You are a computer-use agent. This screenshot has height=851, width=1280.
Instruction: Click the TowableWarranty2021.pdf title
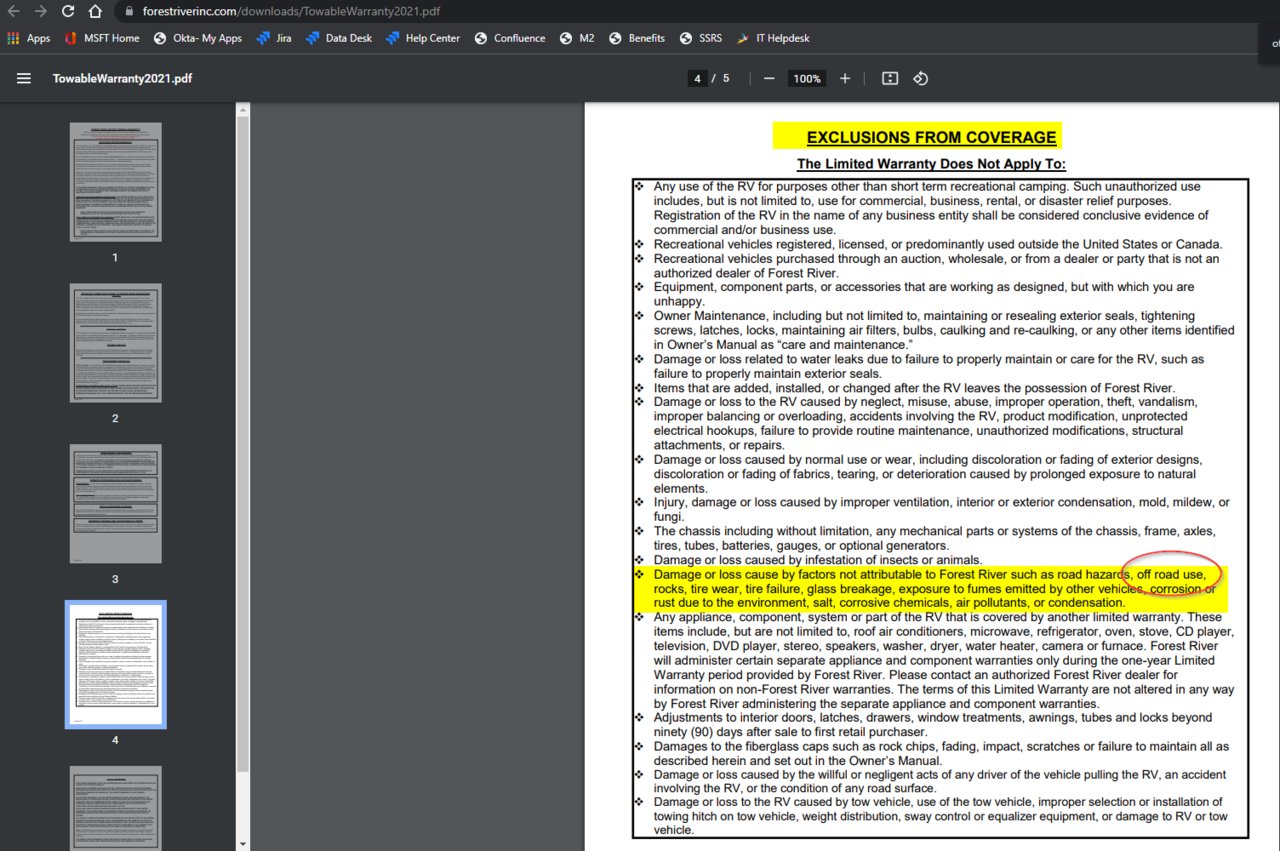(122, 78)
